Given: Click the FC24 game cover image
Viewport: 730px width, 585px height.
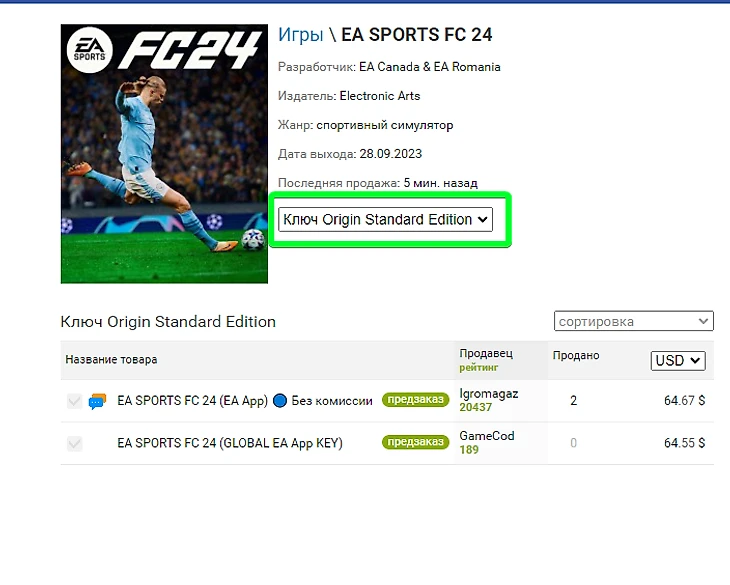Looking at the screenshot, I should (164, 154).
